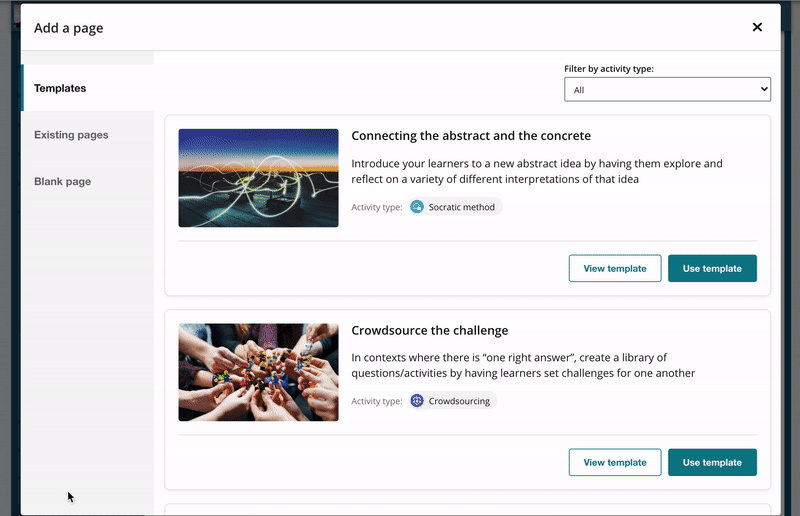Click the Add a page dialog heading
The width and height of the screenshot is (800, 516).
[x=68, y=28]
